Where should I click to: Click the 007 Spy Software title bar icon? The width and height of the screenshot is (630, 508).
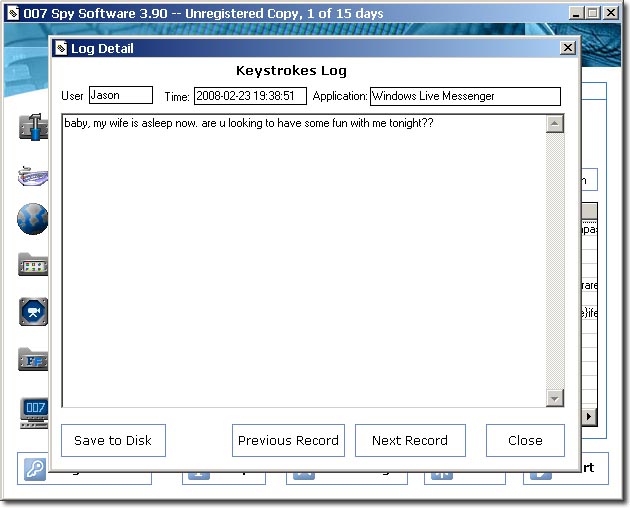(13, 13)
